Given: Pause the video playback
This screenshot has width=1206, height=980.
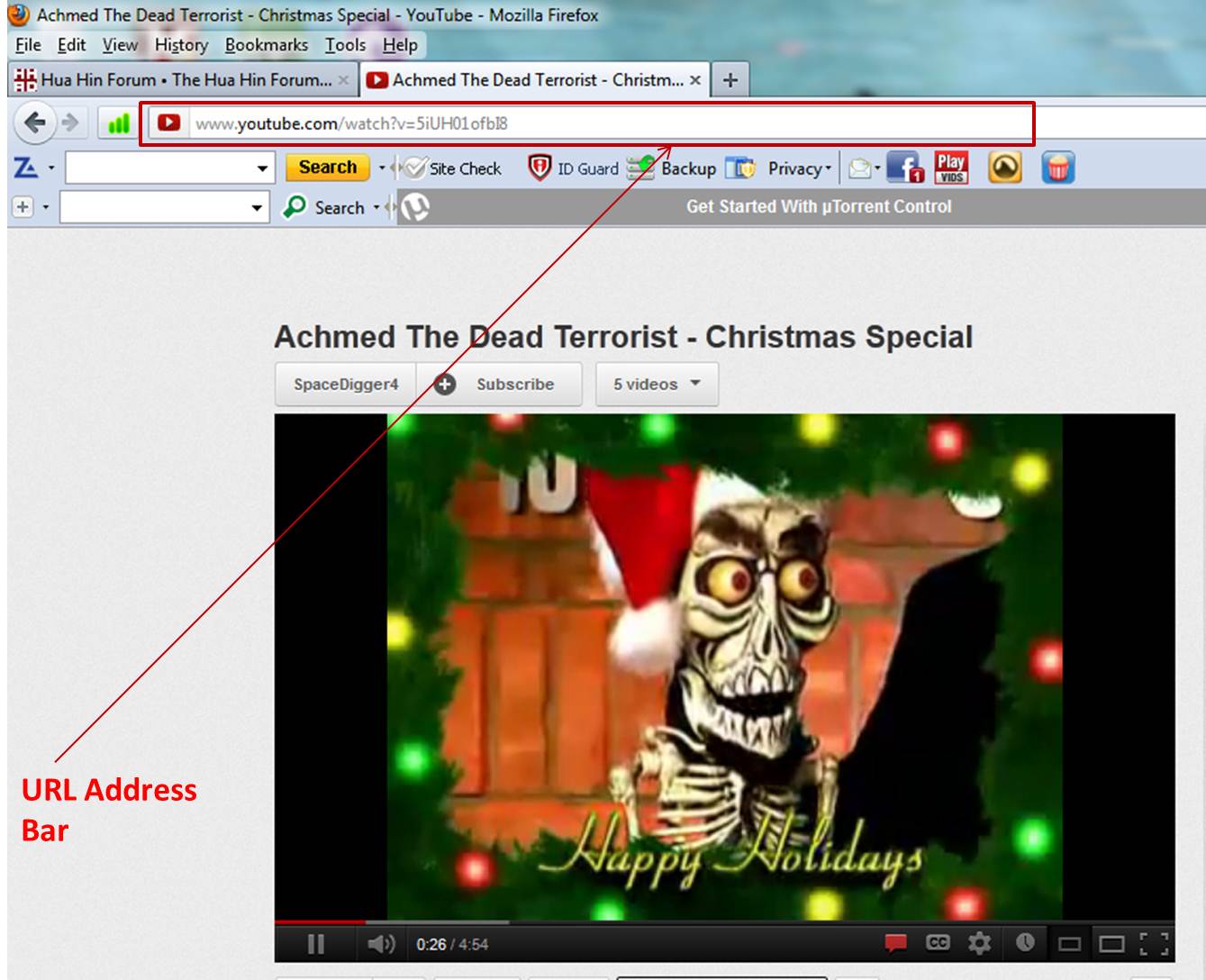Looking at the screenshot, I should point(316,944).
